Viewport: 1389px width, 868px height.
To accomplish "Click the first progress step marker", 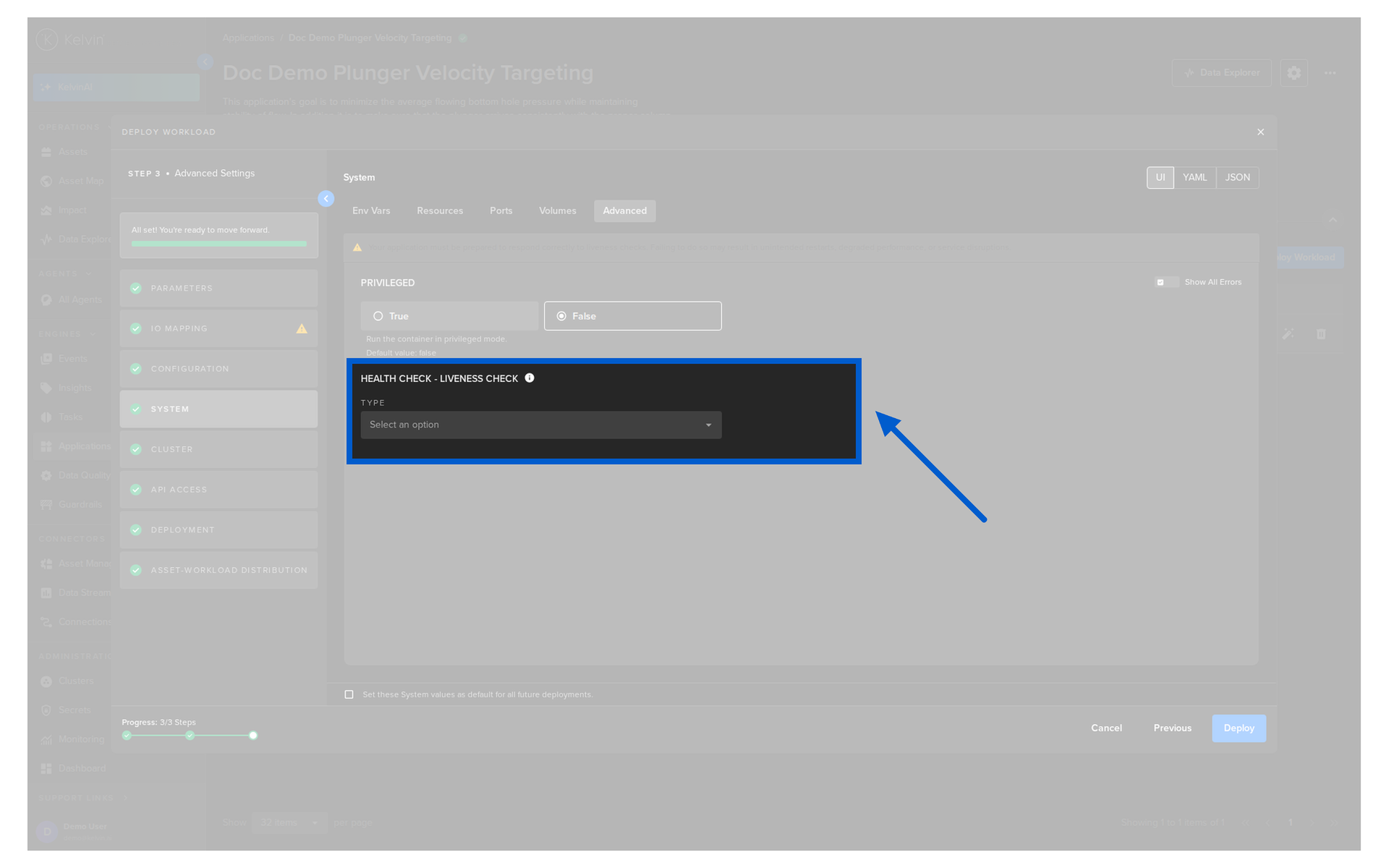I will click(127, 736).
